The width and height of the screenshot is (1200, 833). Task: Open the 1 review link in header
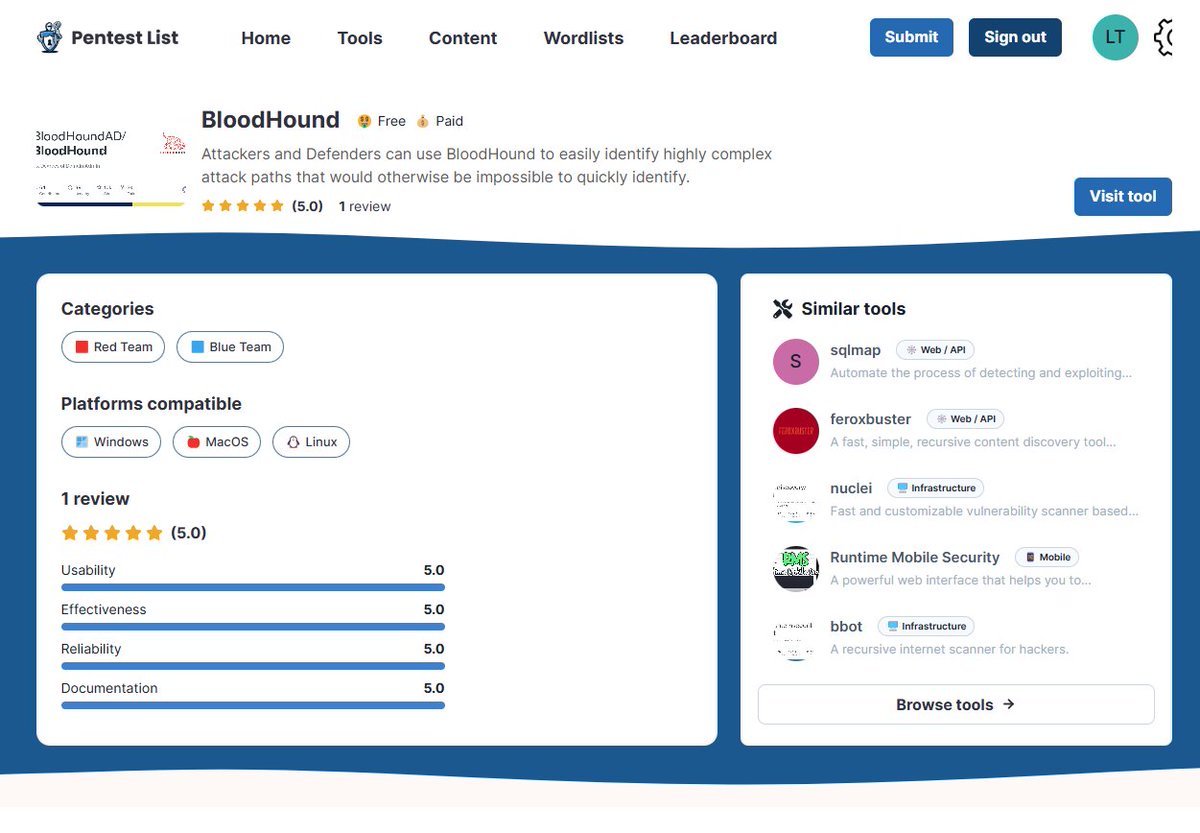(365, 206)
